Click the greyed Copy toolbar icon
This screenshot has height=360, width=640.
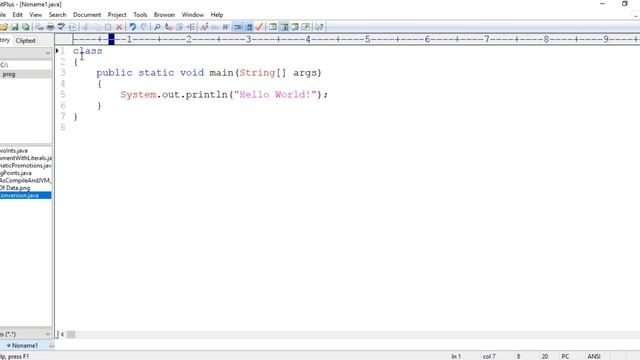click(x=97, y=27)
